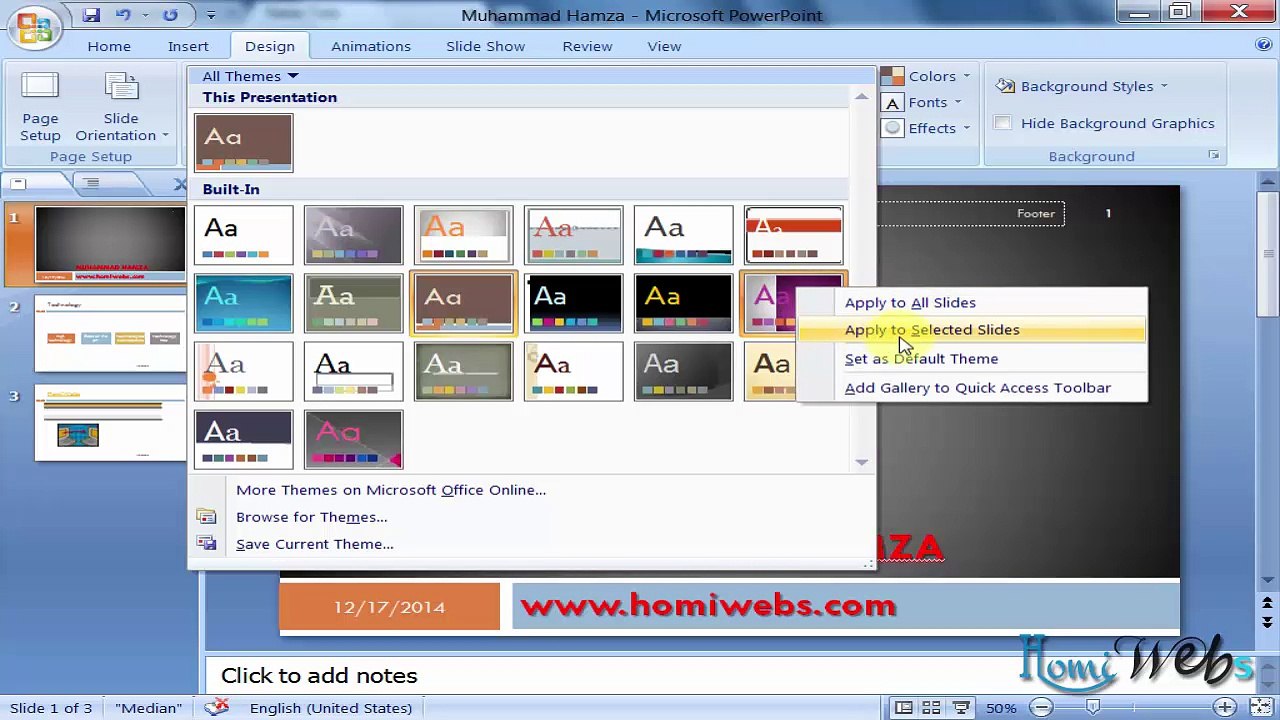Click the zoom in plus button
Image resolution: width=1280 pixels, height=720 pixels.
pos(1225,708)
